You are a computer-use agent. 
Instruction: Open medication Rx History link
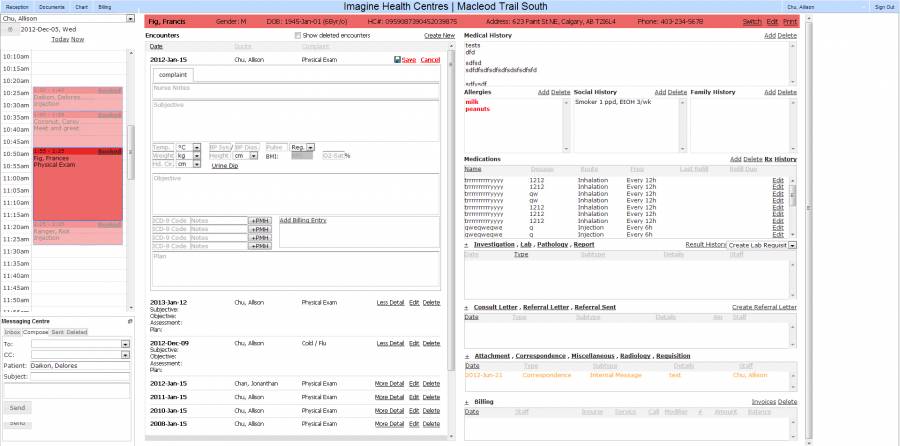(x=781, y=159)
